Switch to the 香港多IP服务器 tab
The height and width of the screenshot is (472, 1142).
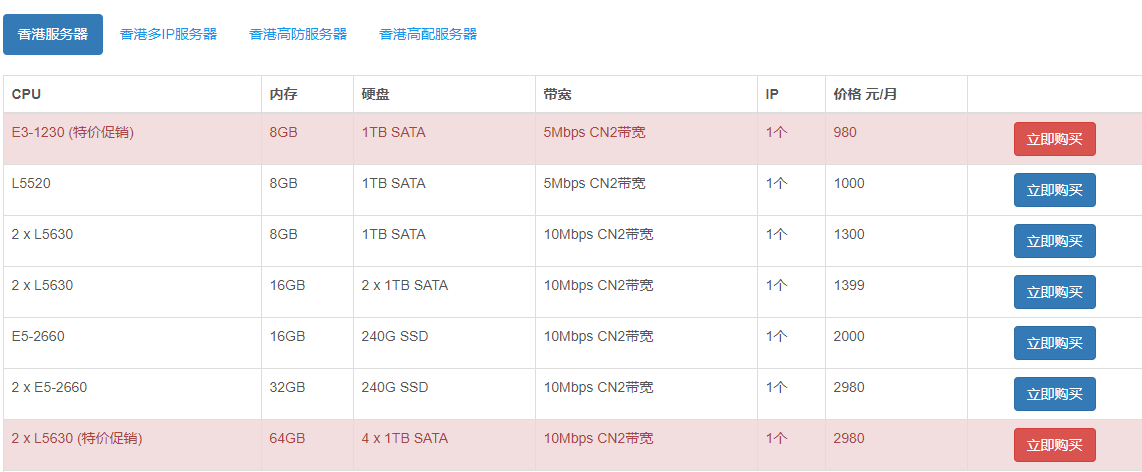coord(168,34)
